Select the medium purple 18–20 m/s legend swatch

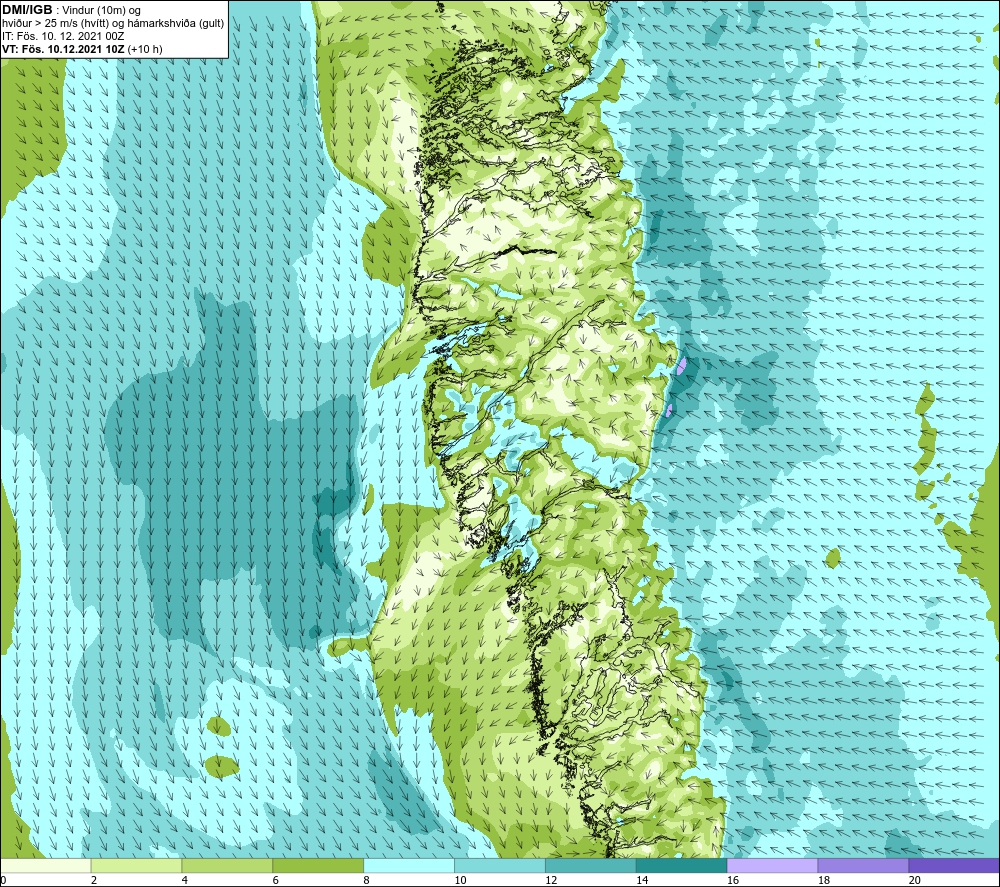point(864,865)
